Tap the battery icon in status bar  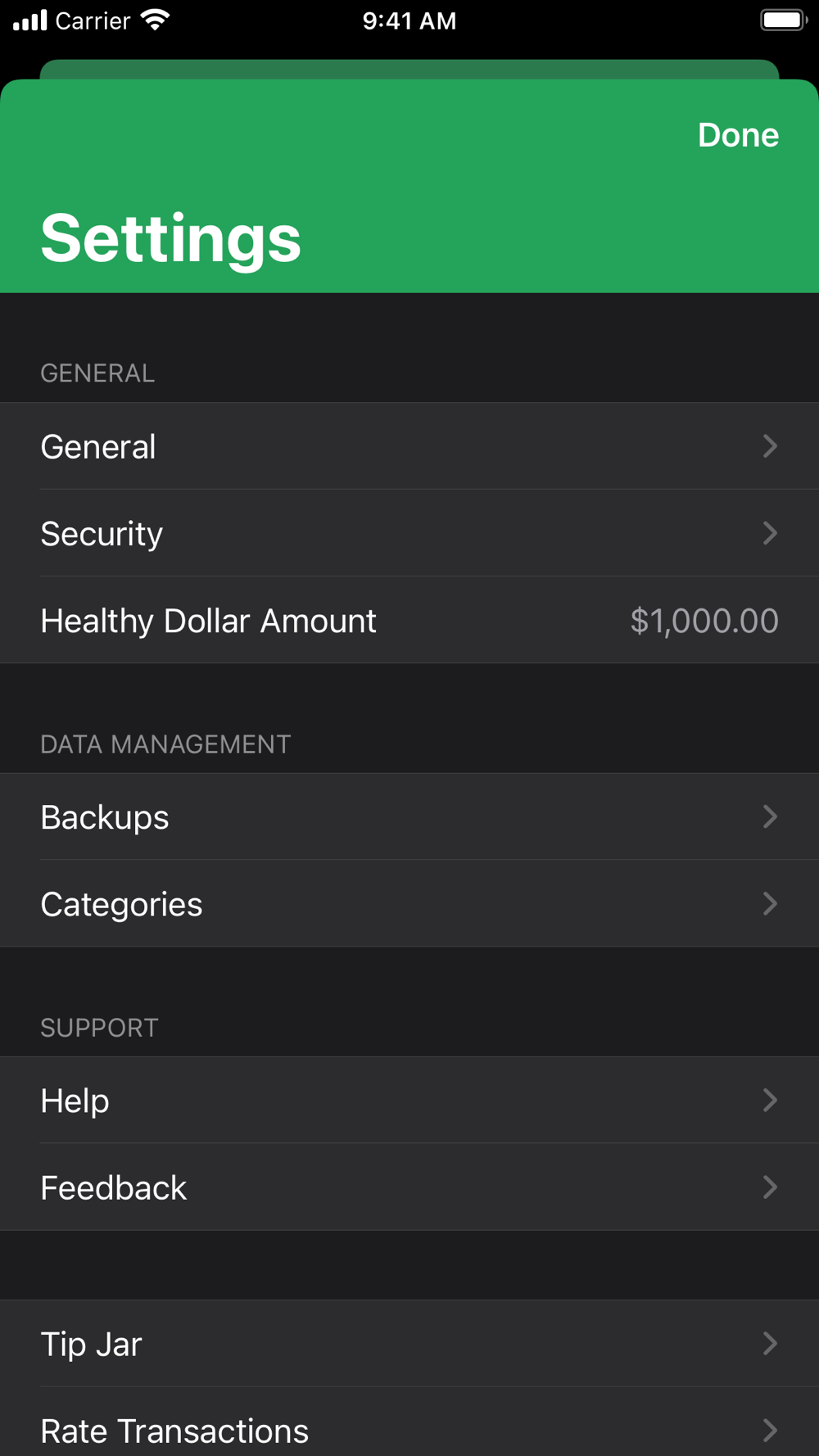pyautogui.click(x=784, y=20)
